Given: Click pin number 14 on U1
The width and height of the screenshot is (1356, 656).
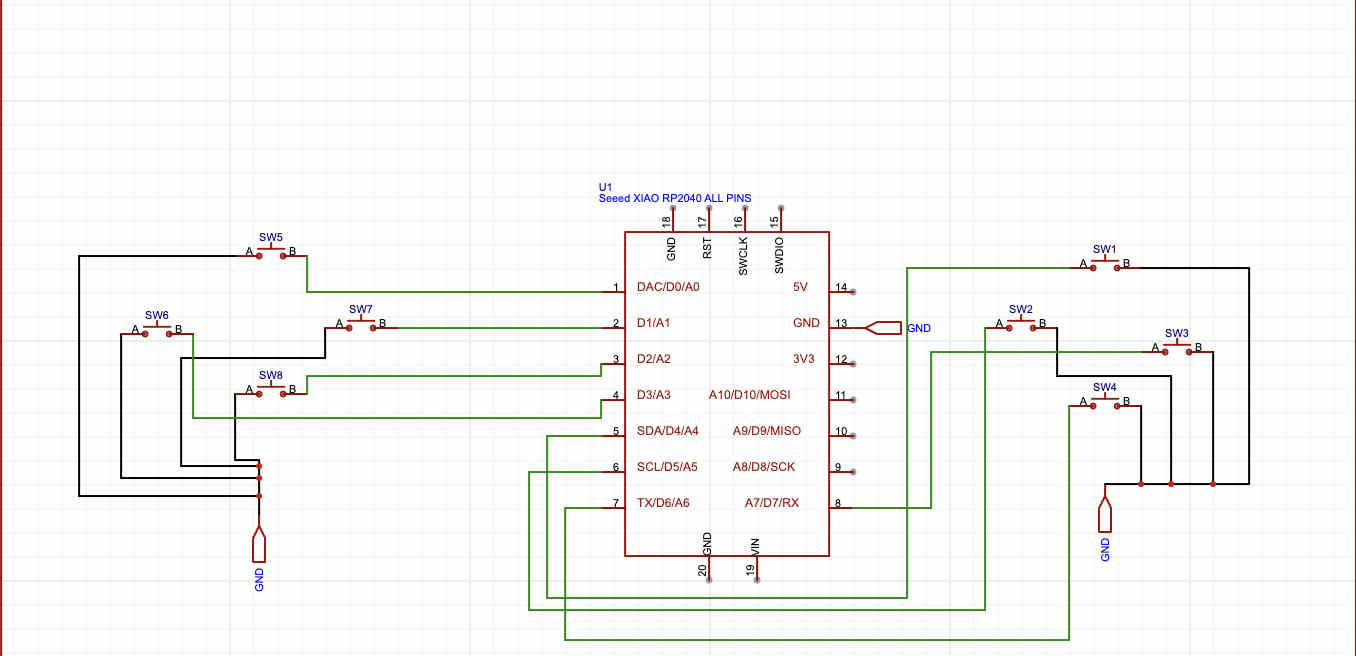Looking at the screenshot, I should pos(841,288).
